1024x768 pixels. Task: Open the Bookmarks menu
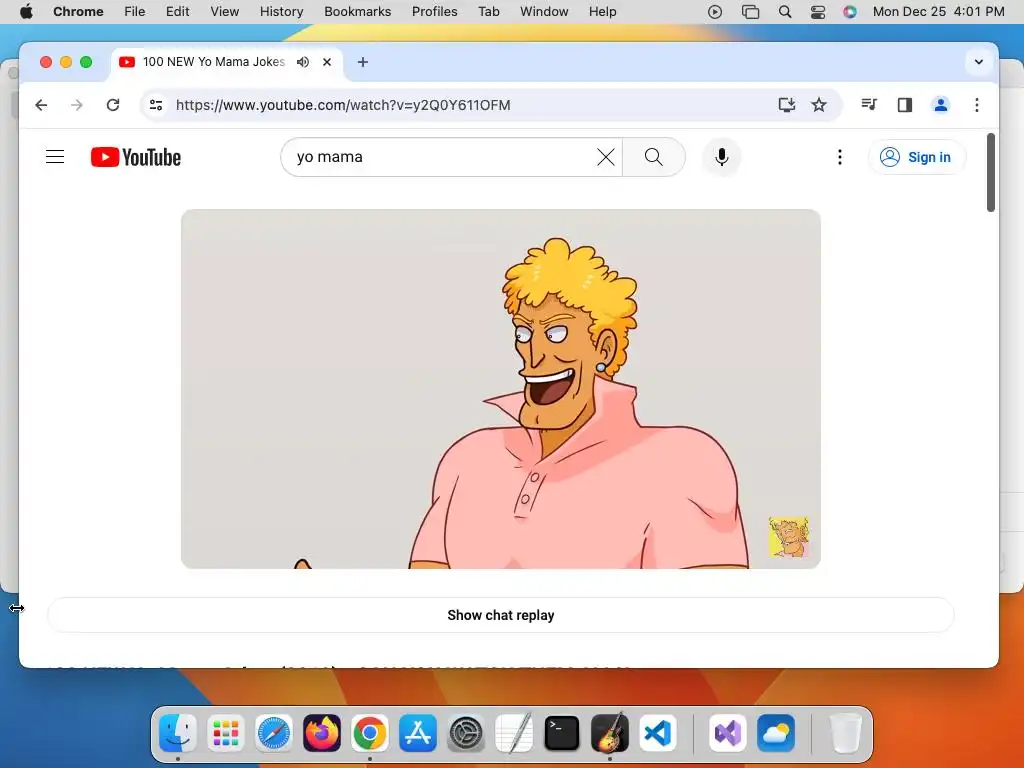click(x=357, y=12)
